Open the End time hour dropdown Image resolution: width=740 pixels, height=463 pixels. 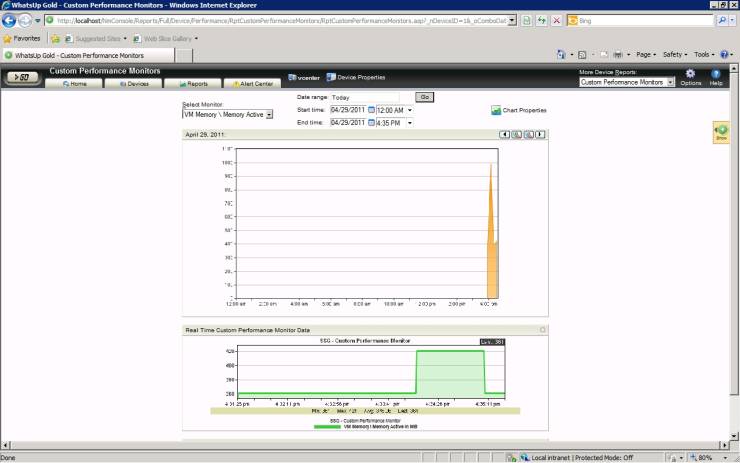pyautogui.click(x=409, y=123)
